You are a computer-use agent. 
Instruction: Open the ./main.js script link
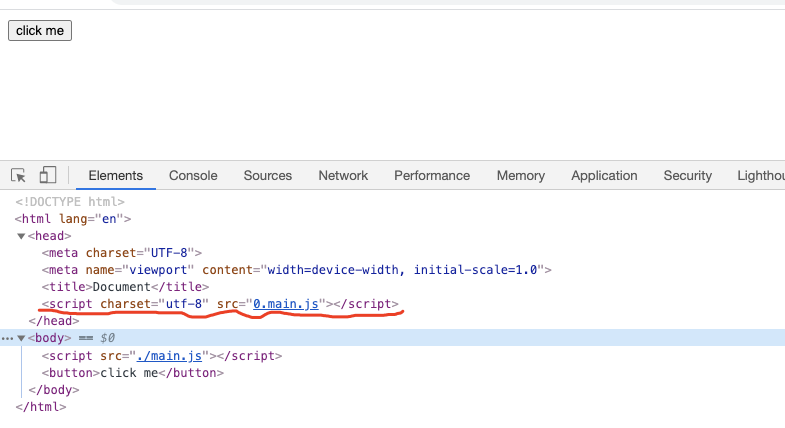point(169,356)
